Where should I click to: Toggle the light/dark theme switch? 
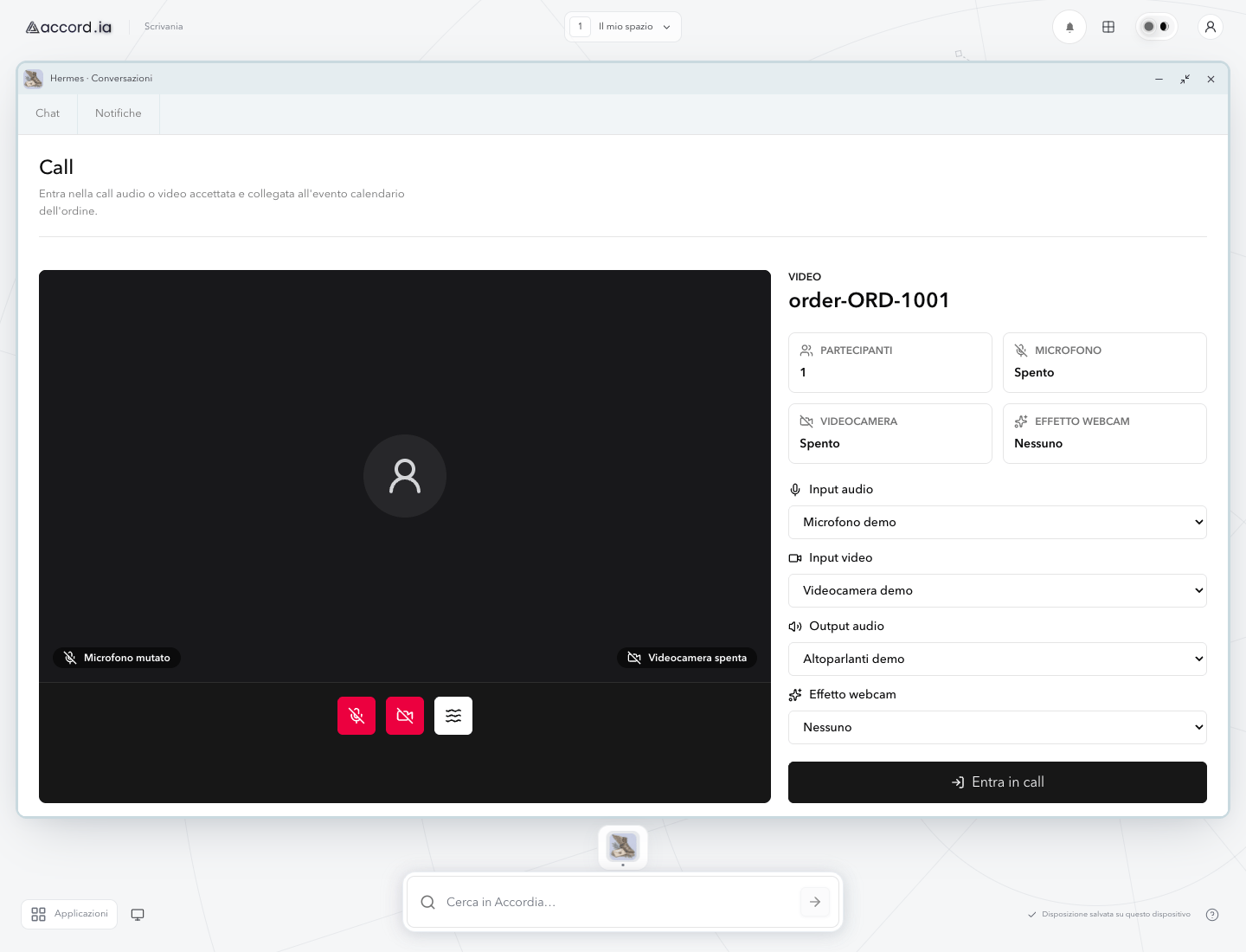click(1156, 27)
